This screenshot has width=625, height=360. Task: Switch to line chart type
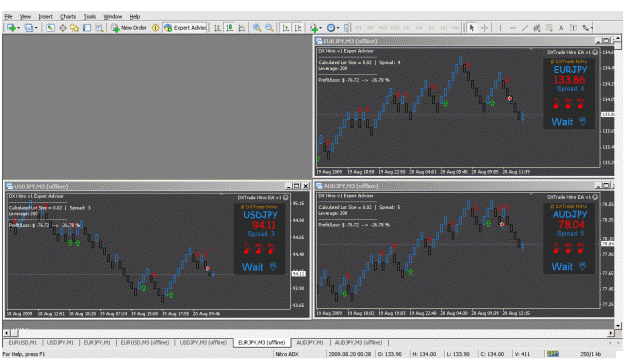(242, 28)
